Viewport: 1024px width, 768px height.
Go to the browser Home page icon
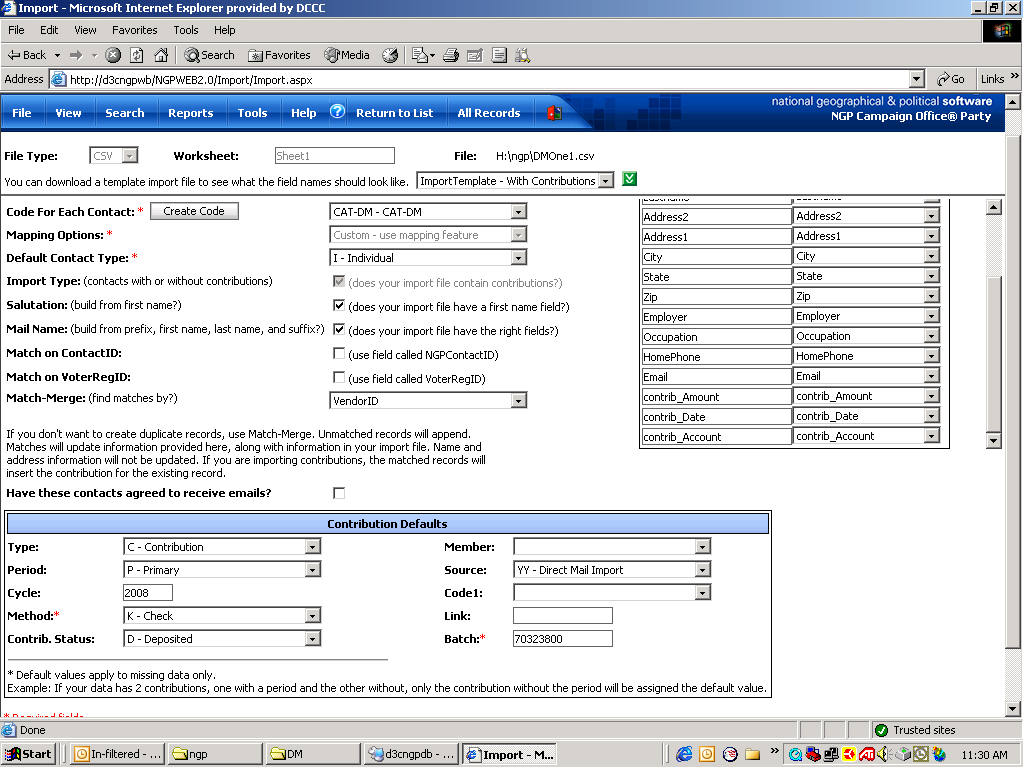[x=161, y=55]
